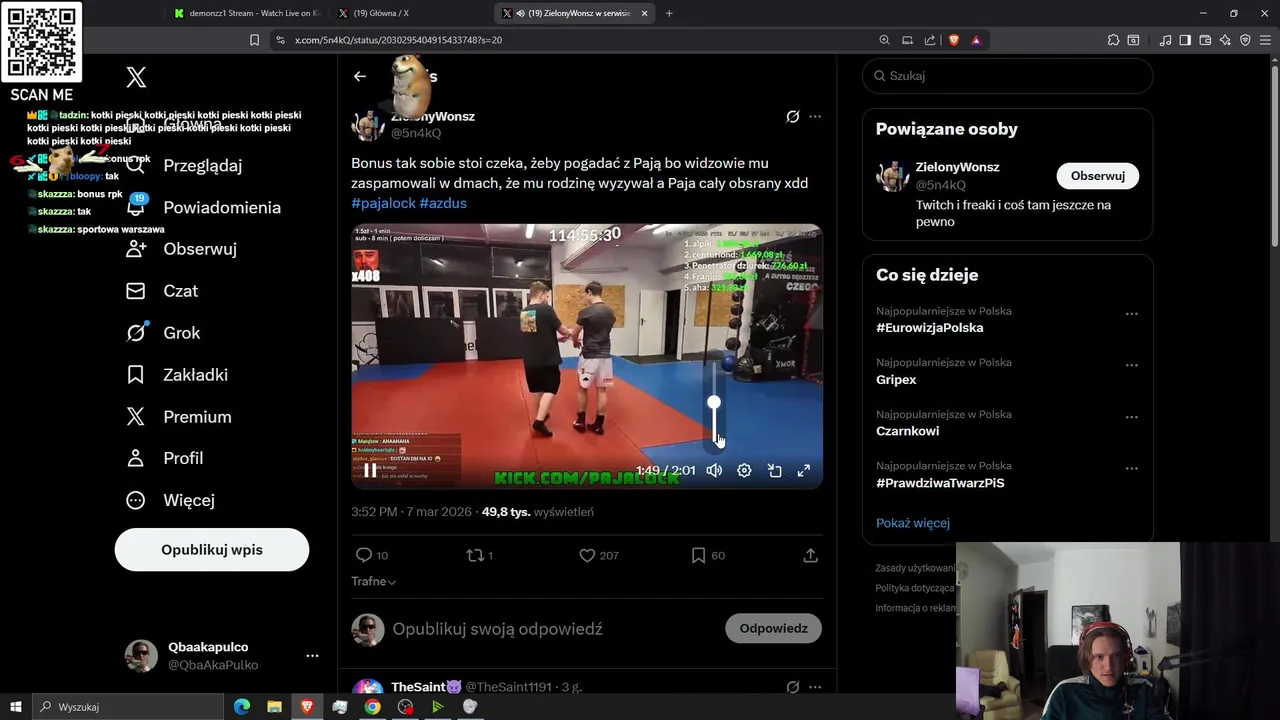Click the Szukaj search box

(x=1007, y=76)
